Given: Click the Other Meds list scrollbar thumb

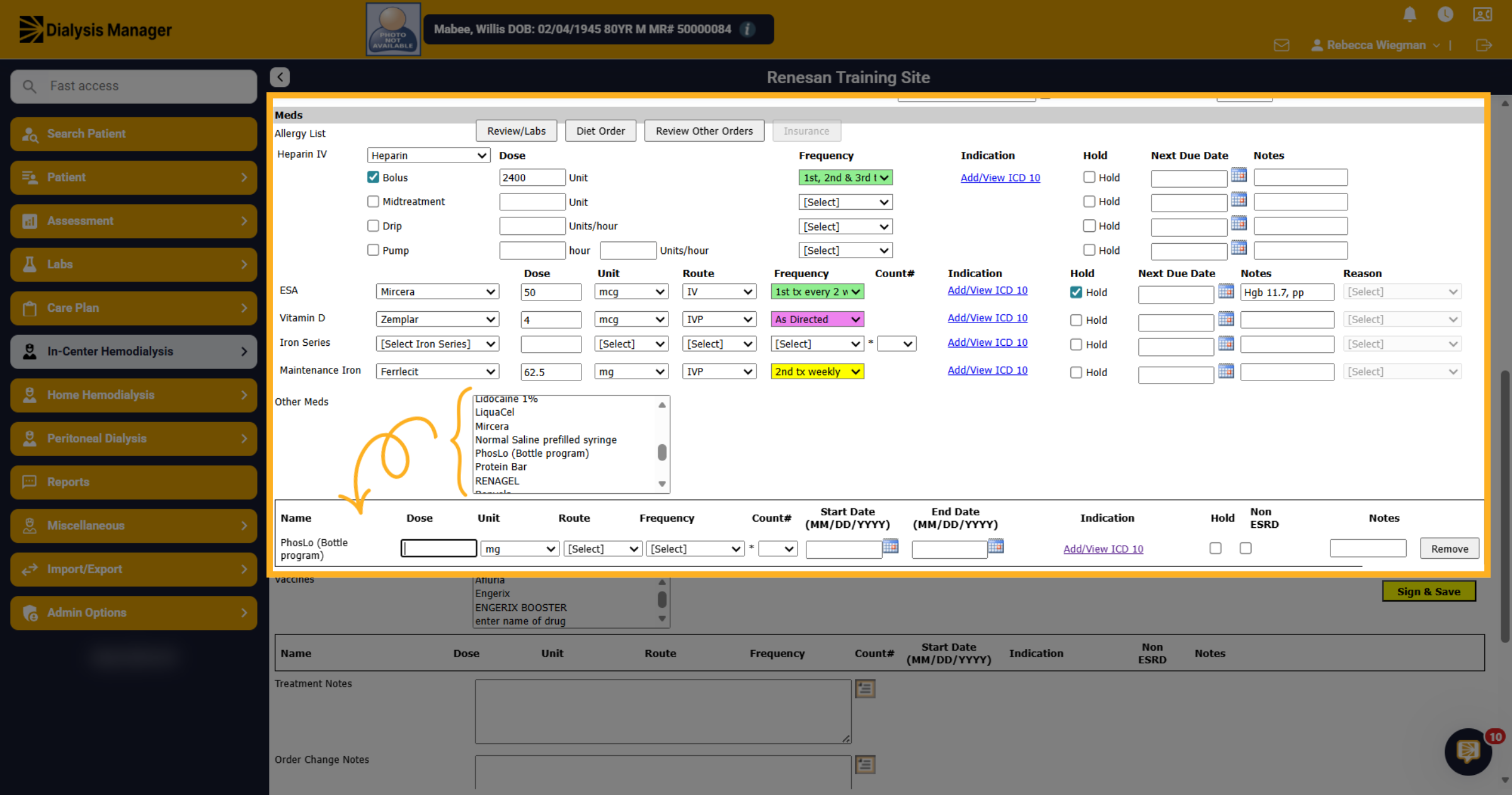Looking at the screenshot, I should tap(662, 452).
